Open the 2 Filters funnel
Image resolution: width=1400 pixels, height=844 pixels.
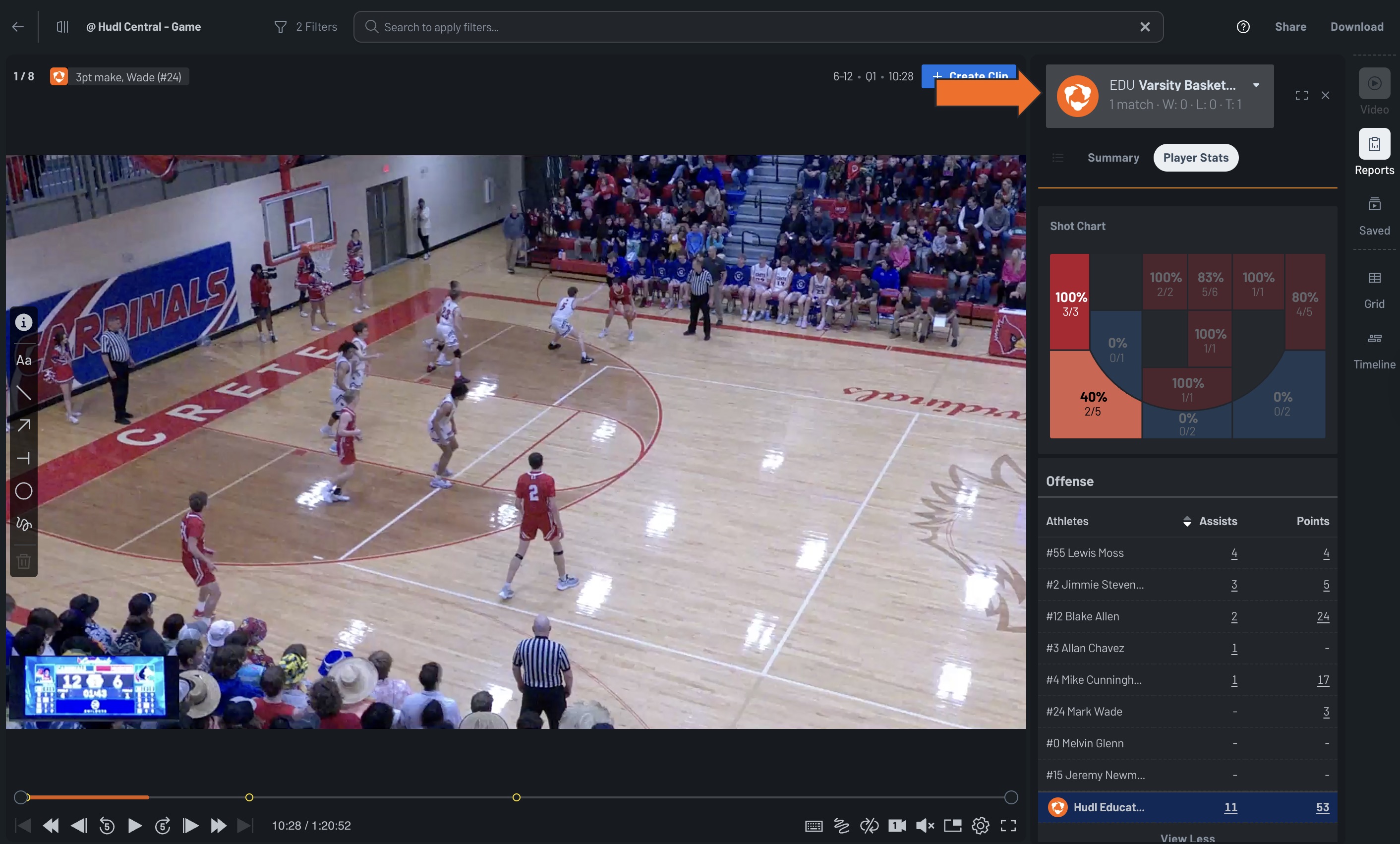(x=306, y=27)
